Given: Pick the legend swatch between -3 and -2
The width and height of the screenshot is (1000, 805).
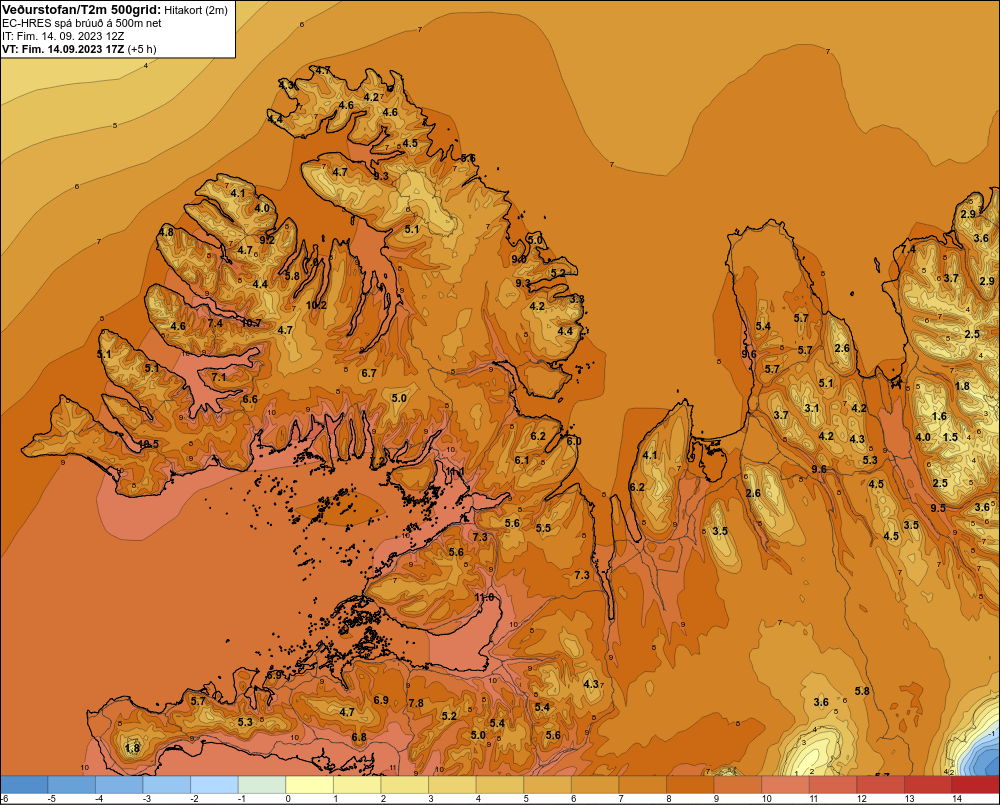Looking at the screenshot, I should point(167,784).
